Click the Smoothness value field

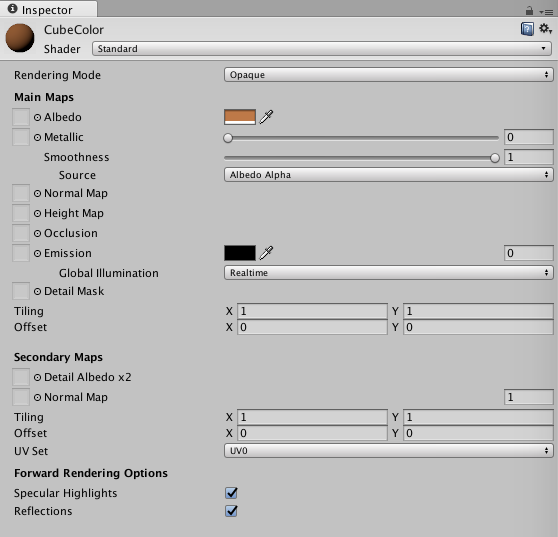coord(529,157)
